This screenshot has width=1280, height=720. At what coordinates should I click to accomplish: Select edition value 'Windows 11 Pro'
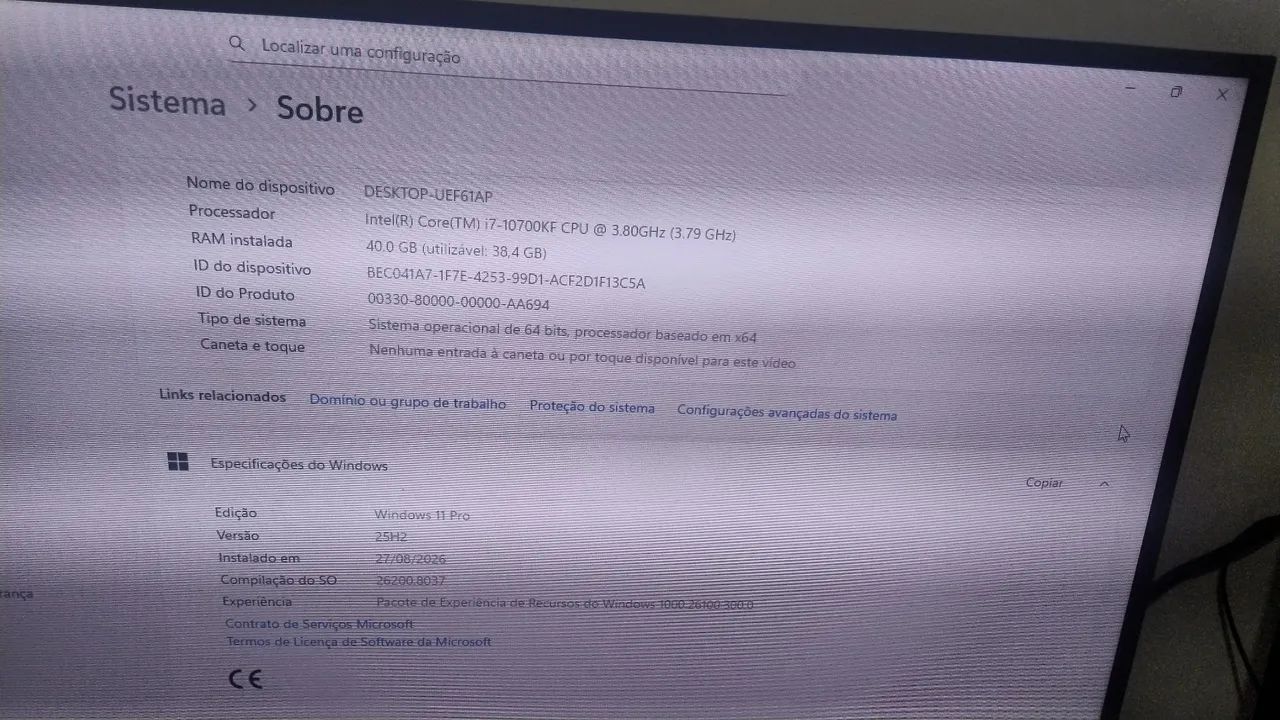point(422,515)
